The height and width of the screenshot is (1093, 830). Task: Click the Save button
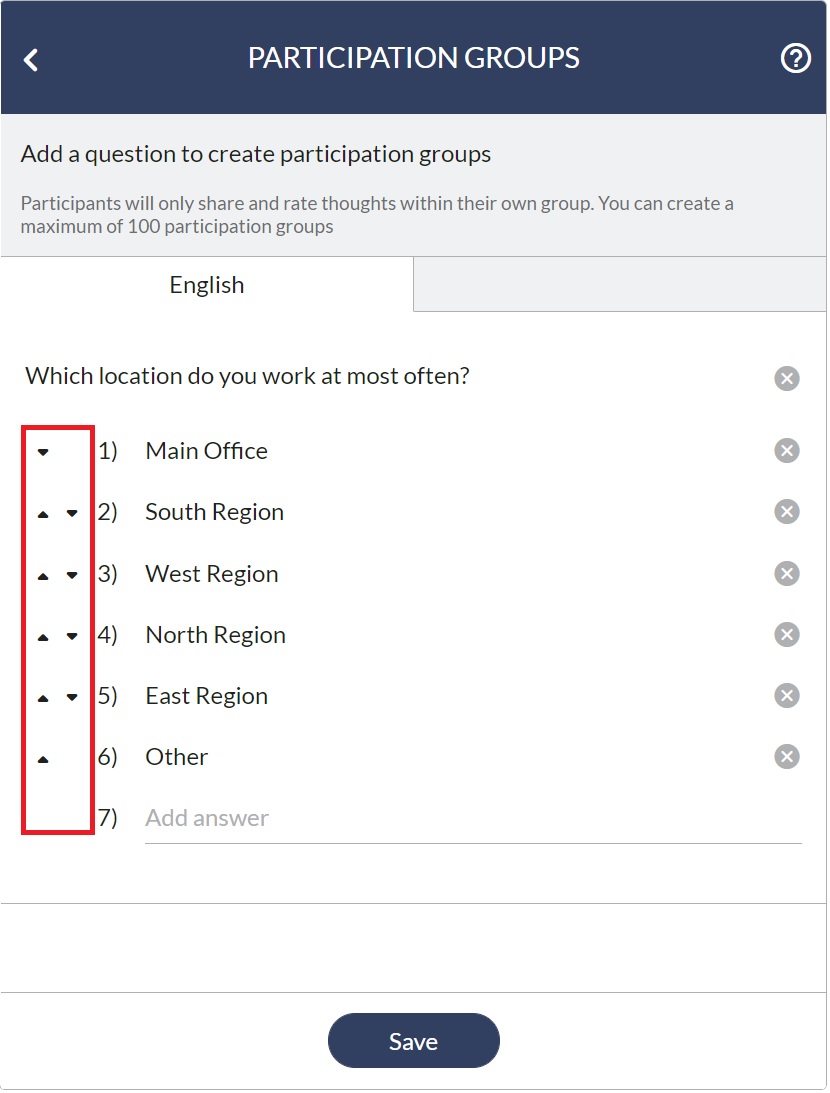[413, 1041]
